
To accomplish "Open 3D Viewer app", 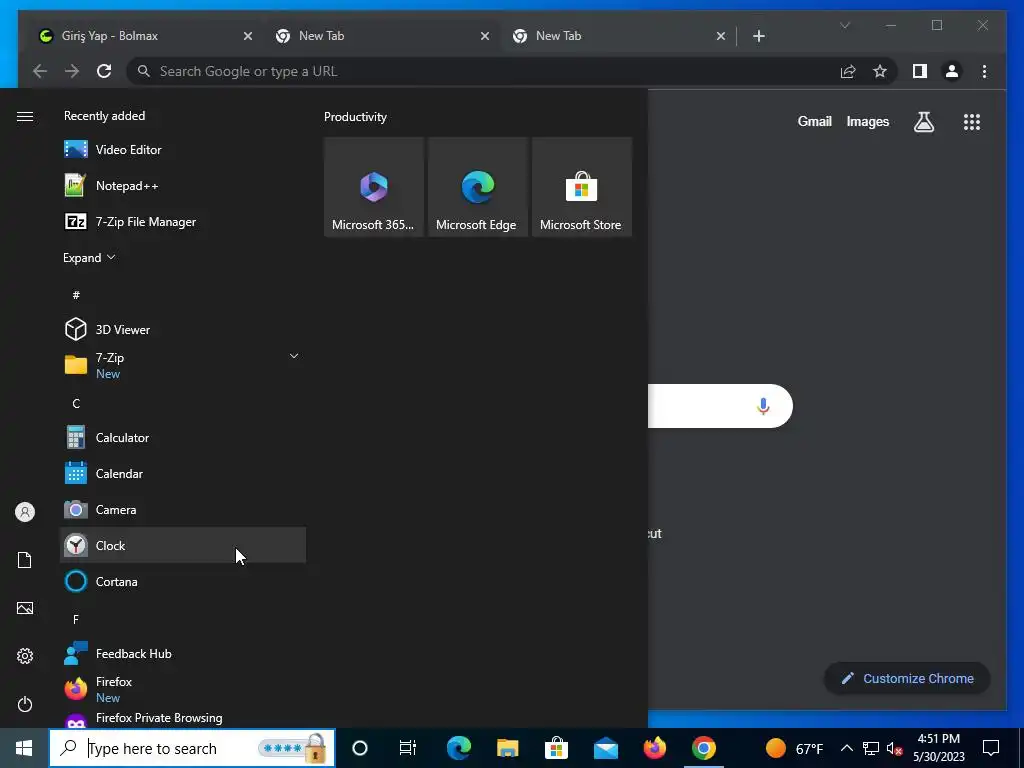I will coord(183,329).
